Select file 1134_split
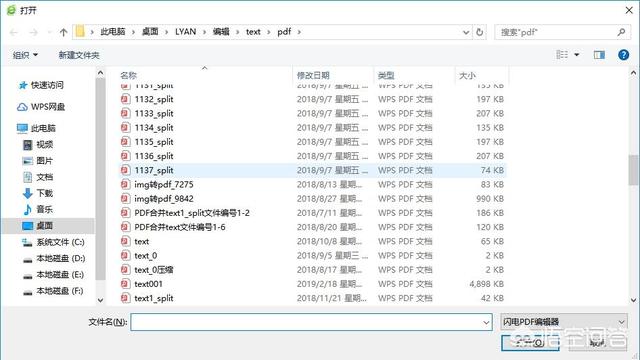Viewport: 640px width, 360px height. coord(154,128)
